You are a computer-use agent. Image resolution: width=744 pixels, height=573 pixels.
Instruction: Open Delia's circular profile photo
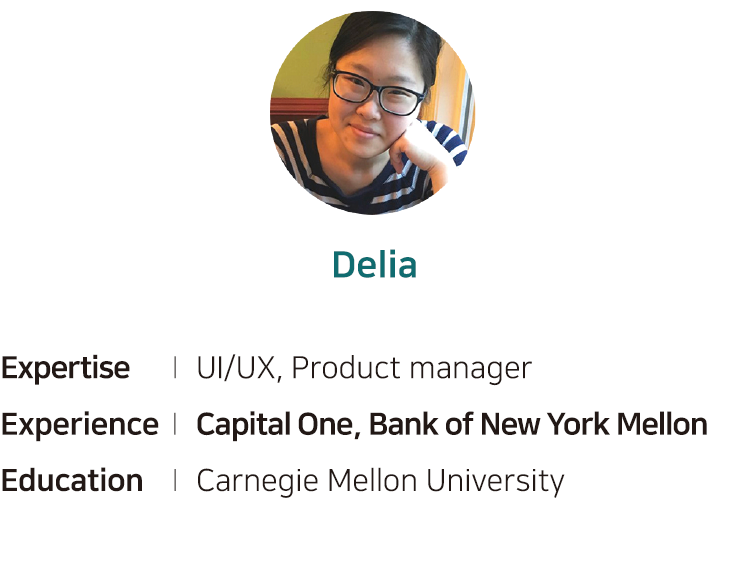[x=372, y=113]
